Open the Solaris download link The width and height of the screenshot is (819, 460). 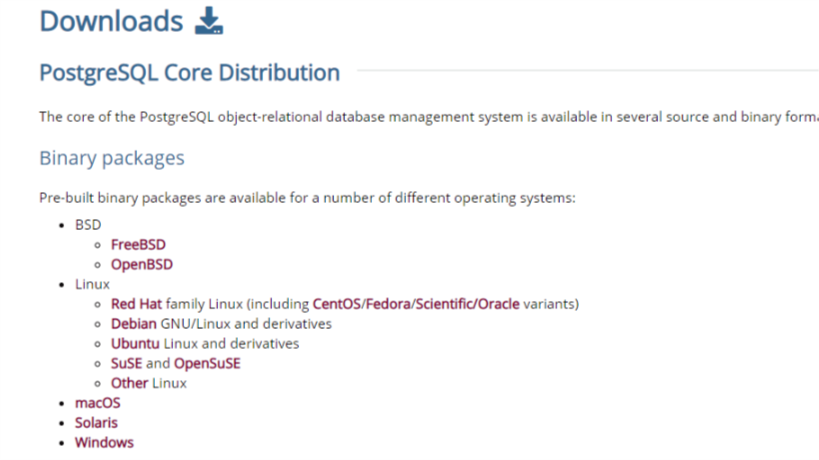(96, 423)
